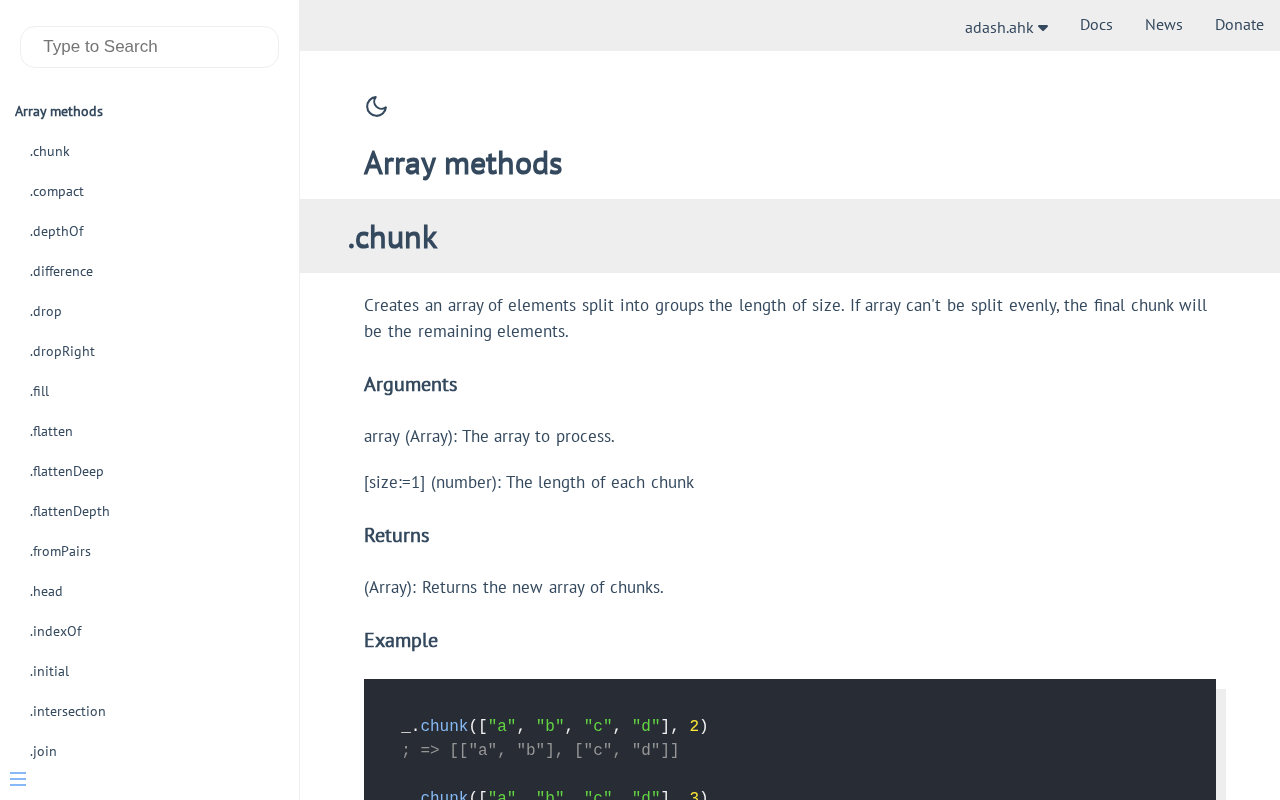Open the .fromPairs method link
Viewport: 1280px width, 800px height.
[60, 551]
